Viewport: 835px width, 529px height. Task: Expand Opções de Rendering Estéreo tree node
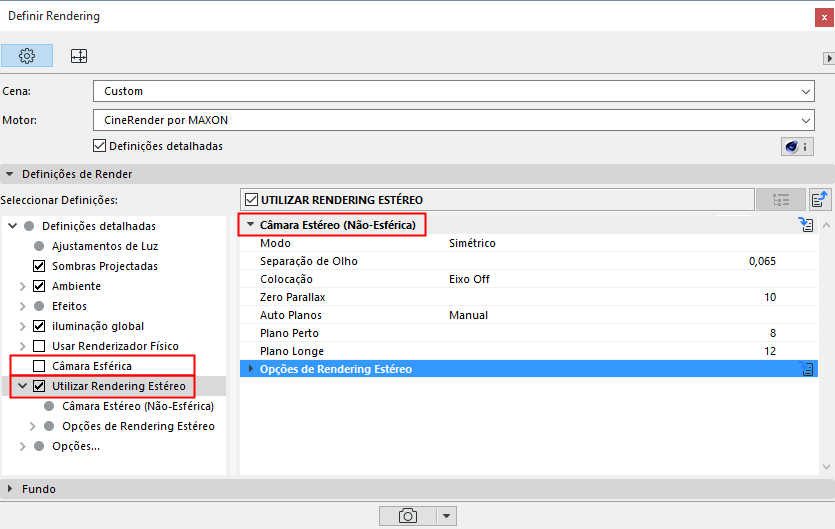click(x=32, y=426)
